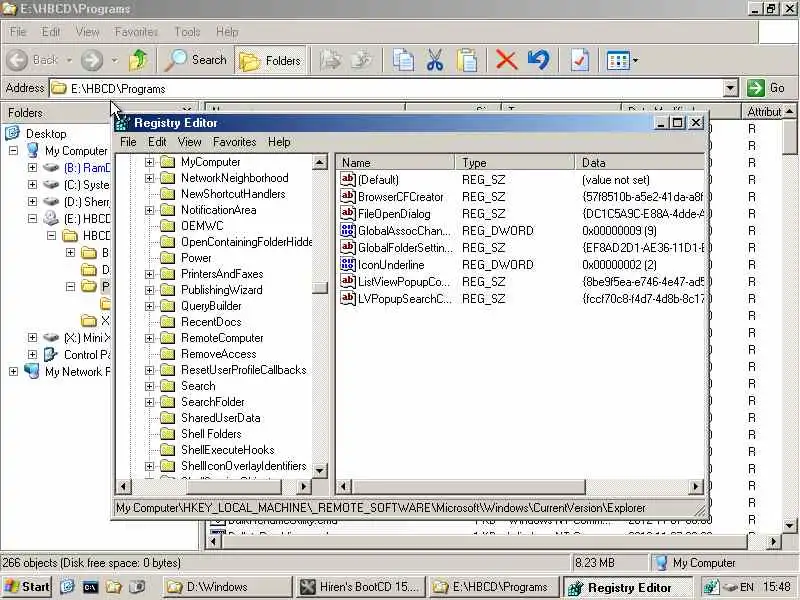
Task: Expand the QueryBuilder registry key
Action: coord(149,306)
